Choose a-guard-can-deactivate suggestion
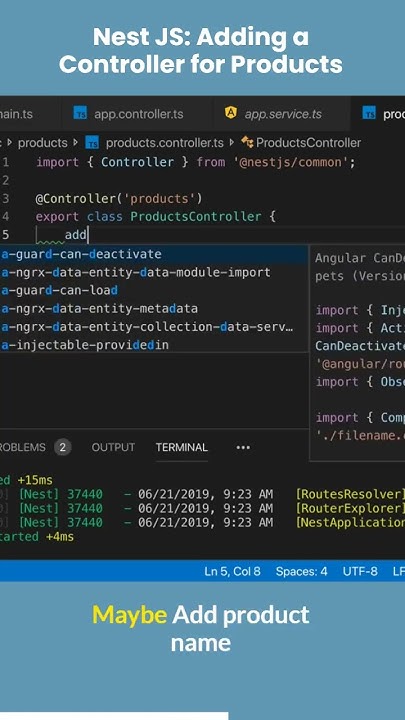This screenshot has width=405, height=720. [x=154, y=254]
